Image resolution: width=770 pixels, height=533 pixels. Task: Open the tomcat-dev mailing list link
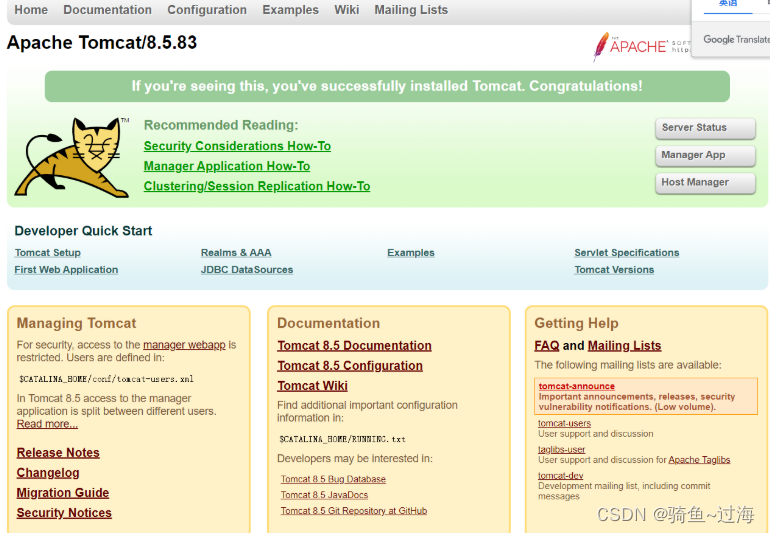(x=560, y=476)
